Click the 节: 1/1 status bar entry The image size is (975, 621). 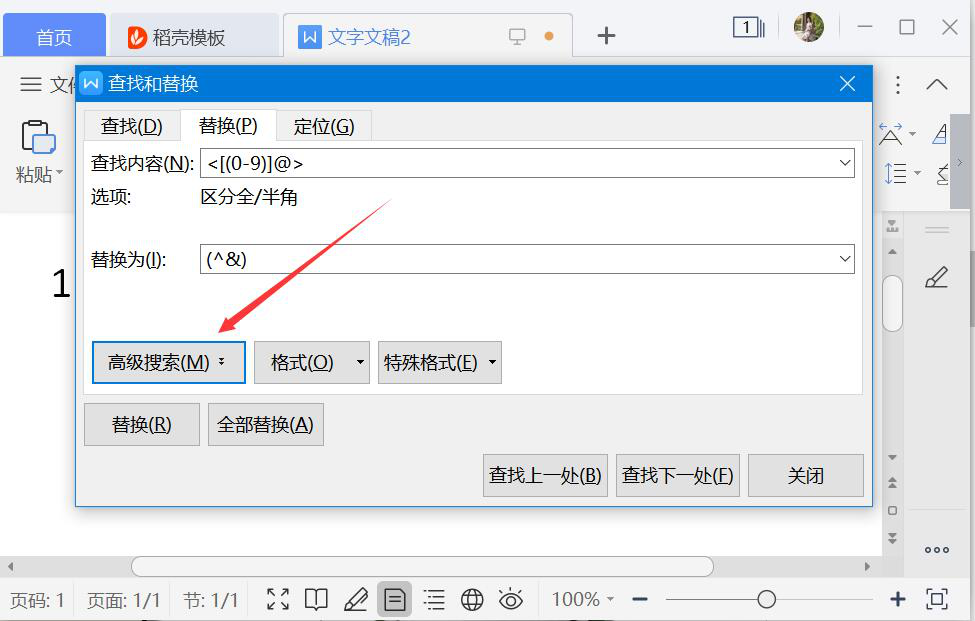click(211, 600)
